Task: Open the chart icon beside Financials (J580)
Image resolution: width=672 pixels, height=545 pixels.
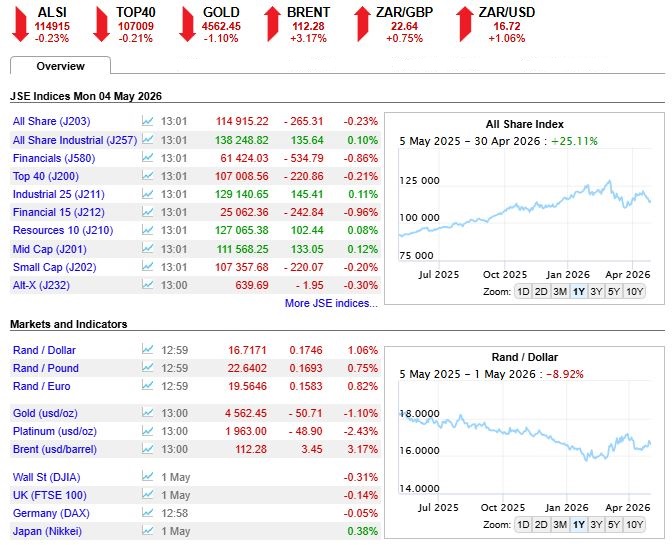Action: tap(147, 158)
